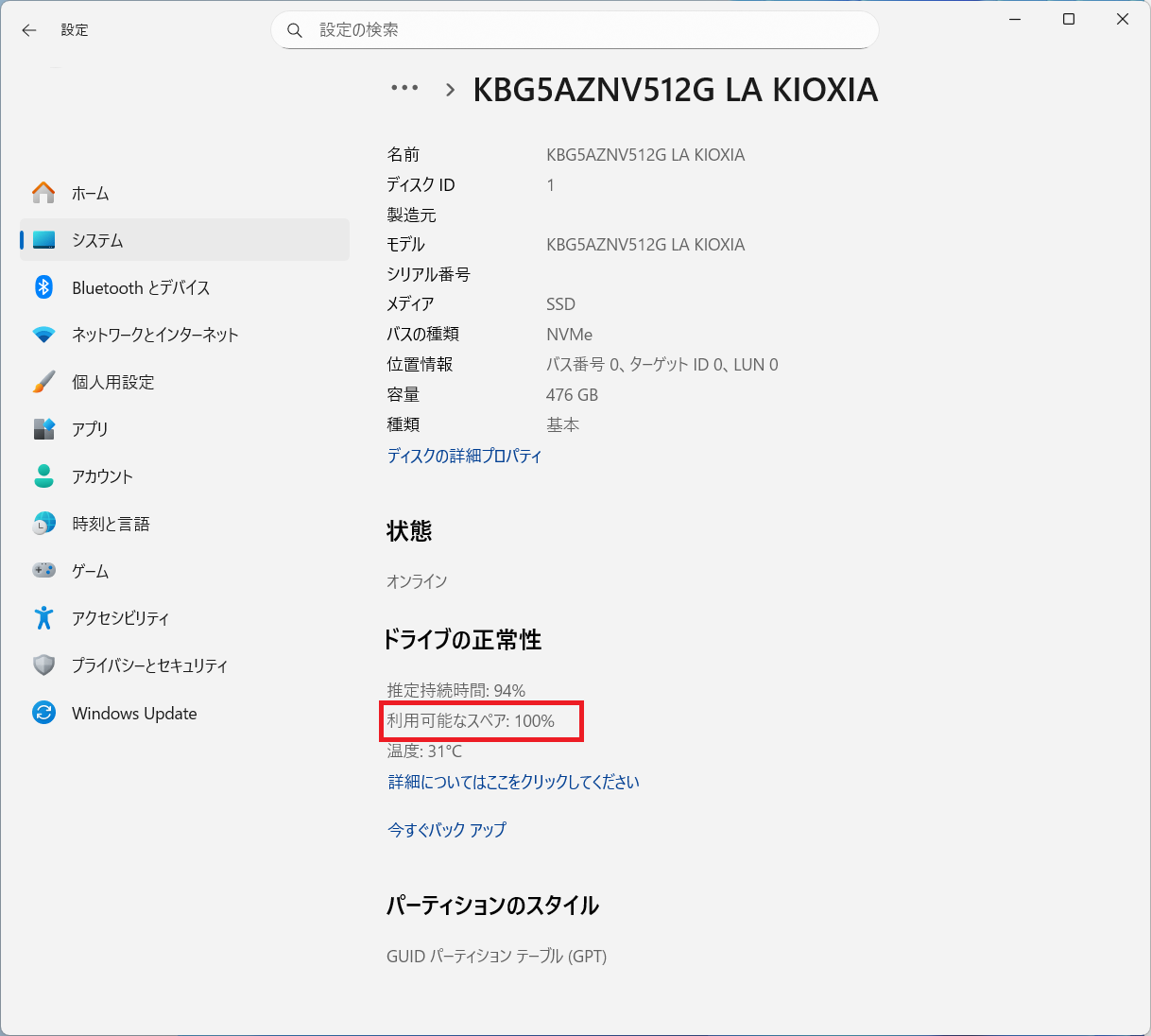The height and width of the screenshot is (1036, 1151).
Task: Click the Windows Update sync icon
Action: (x=43, y=713)
